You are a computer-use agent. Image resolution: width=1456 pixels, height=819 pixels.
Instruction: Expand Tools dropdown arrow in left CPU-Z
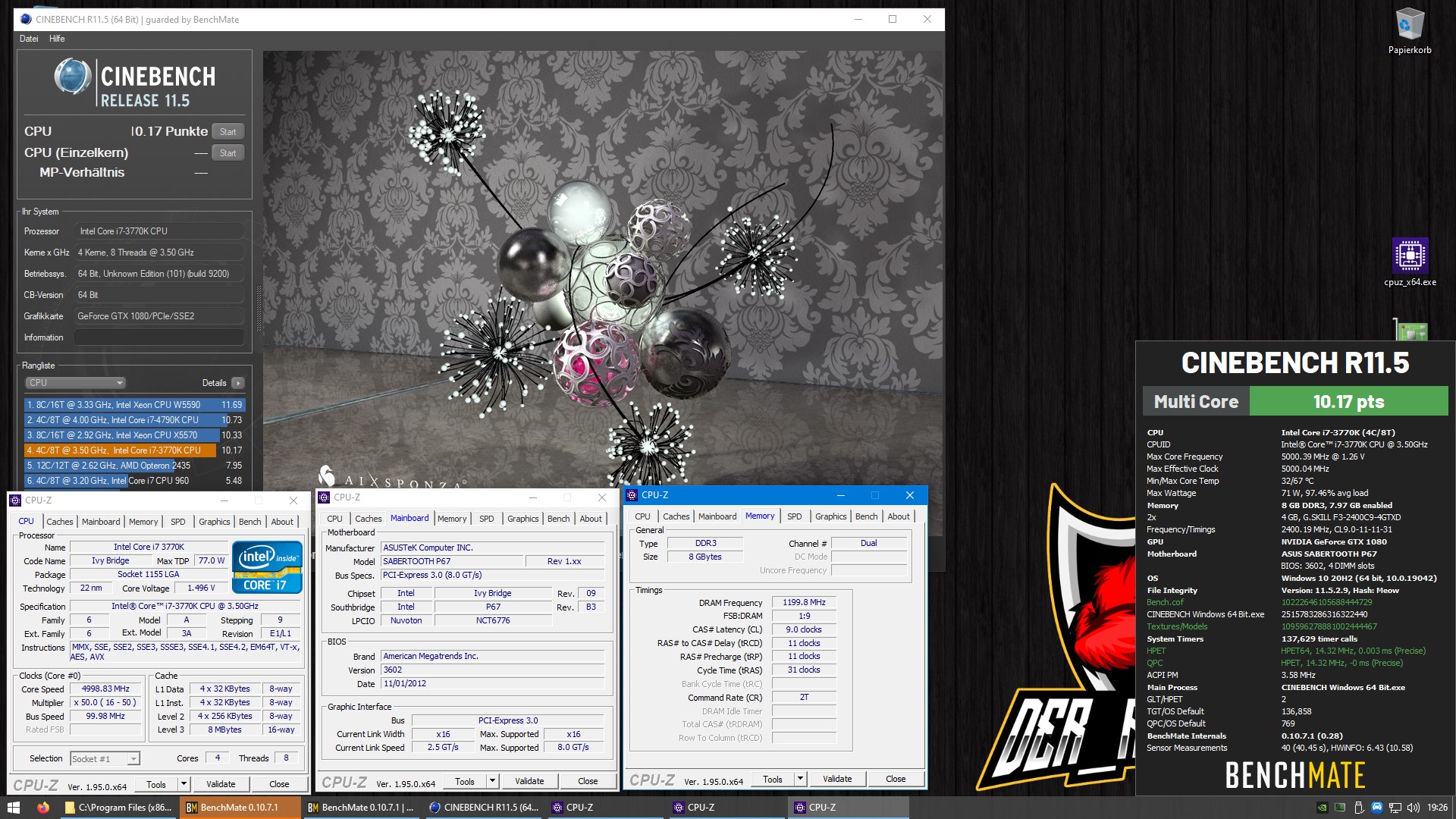tap(184, 784)
